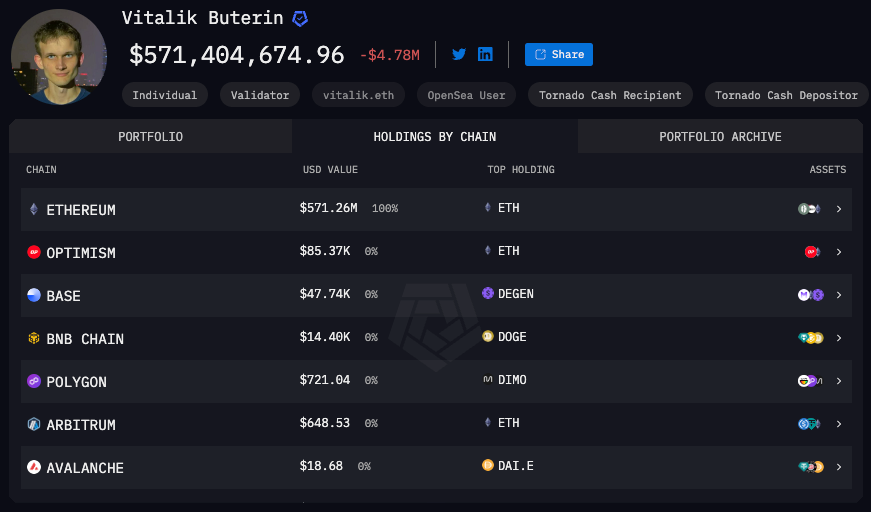871x512 pixels.
Task: Click the Avalanche chain logo icon
Action: (x=34, y=468)
